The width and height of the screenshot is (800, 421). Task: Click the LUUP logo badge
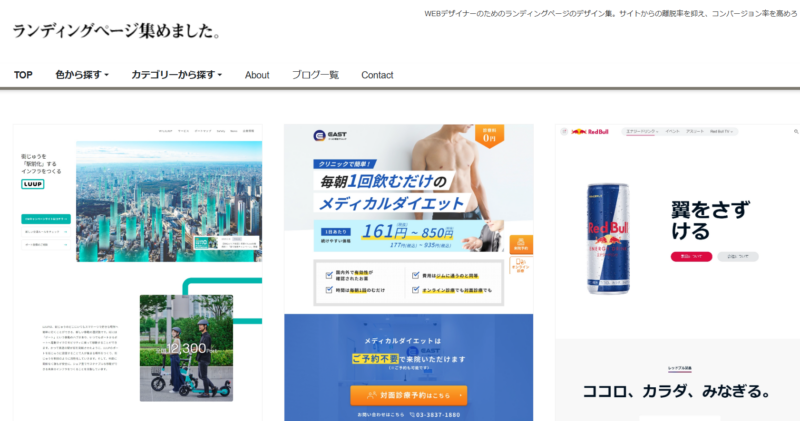33,184
